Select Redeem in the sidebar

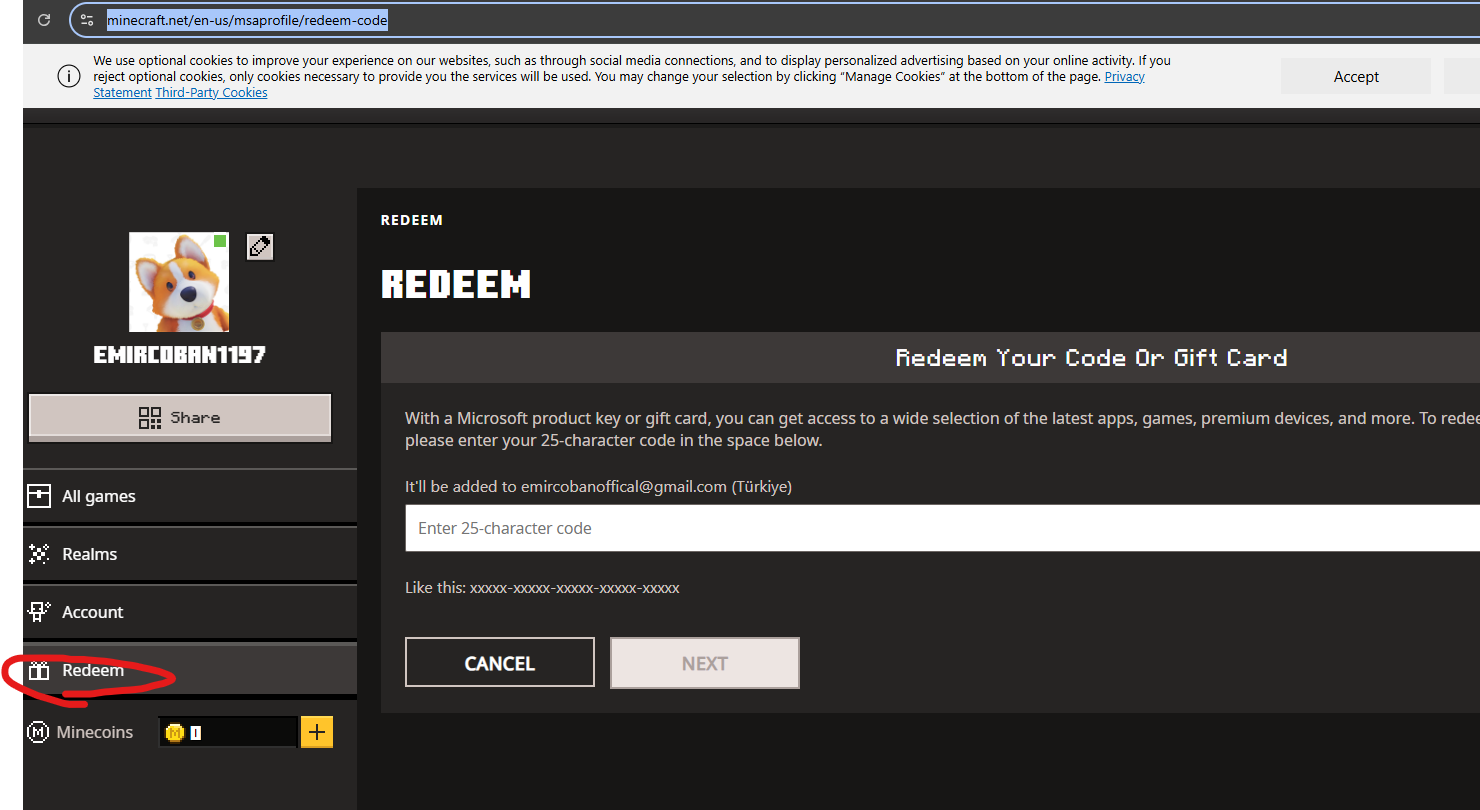(x=190, y=670)
